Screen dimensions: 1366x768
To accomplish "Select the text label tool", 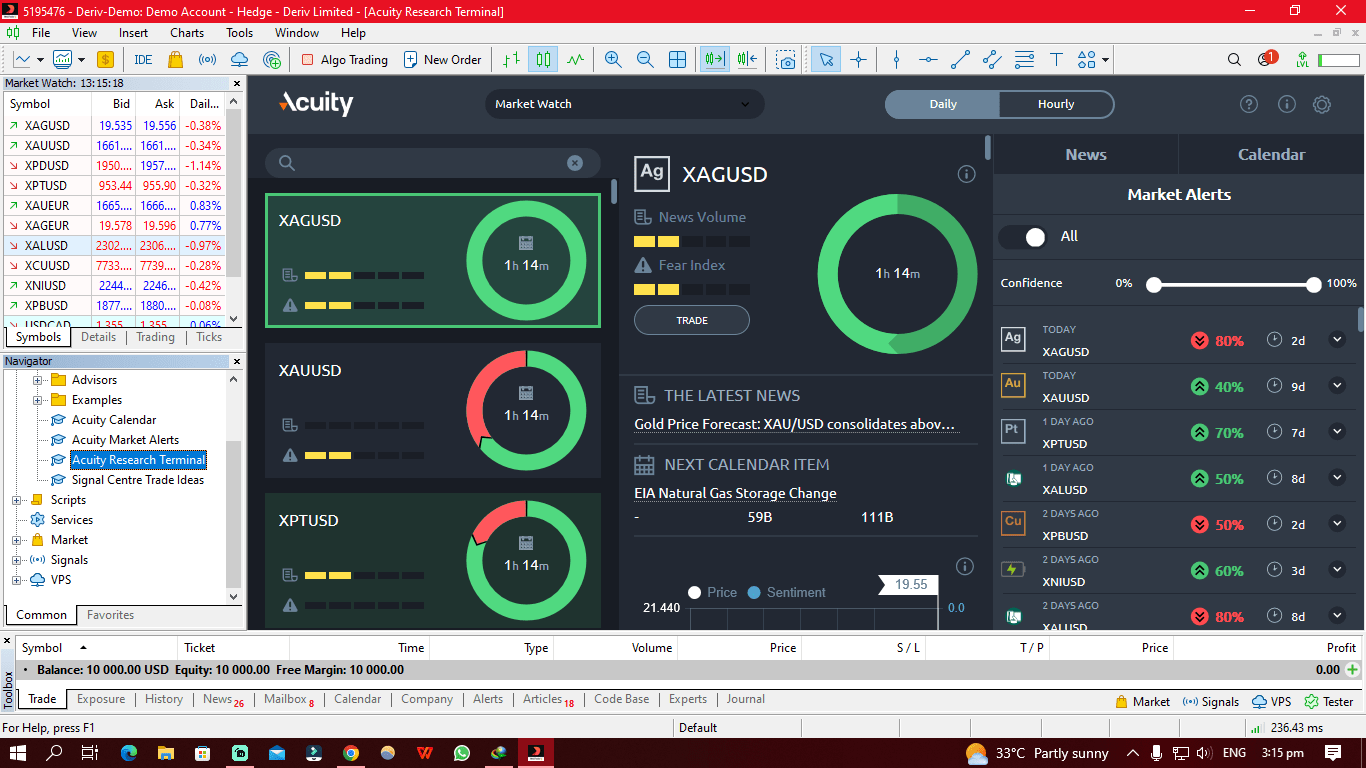I will [1057, 60].
